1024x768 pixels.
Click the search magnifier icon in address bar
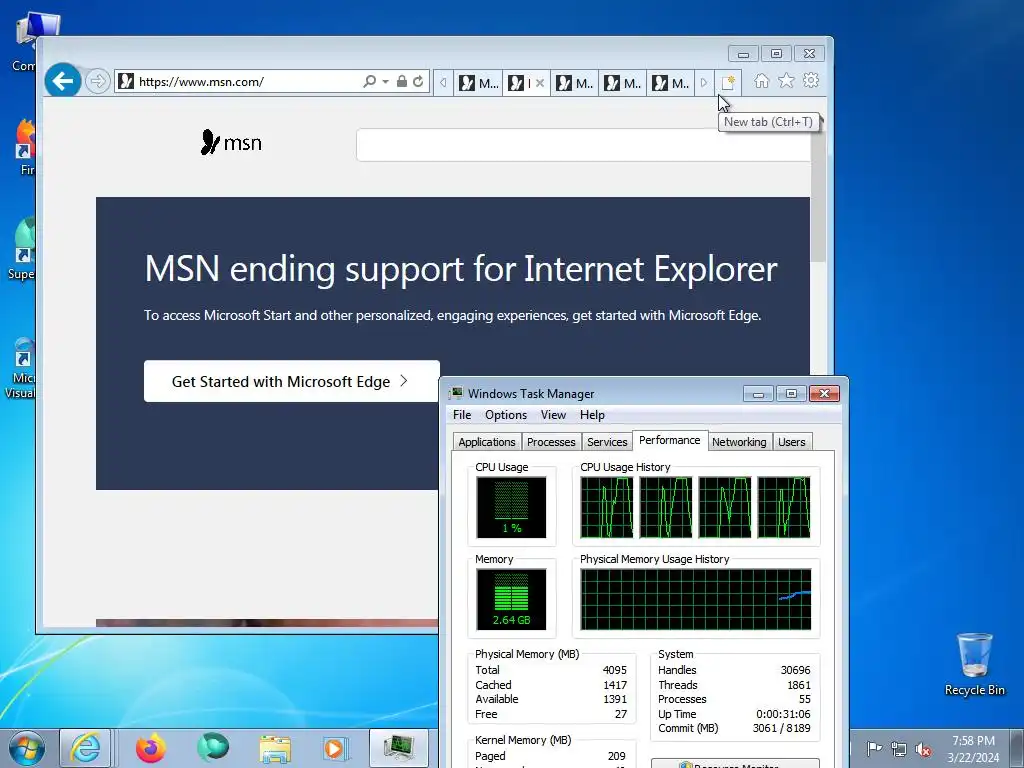369,82
